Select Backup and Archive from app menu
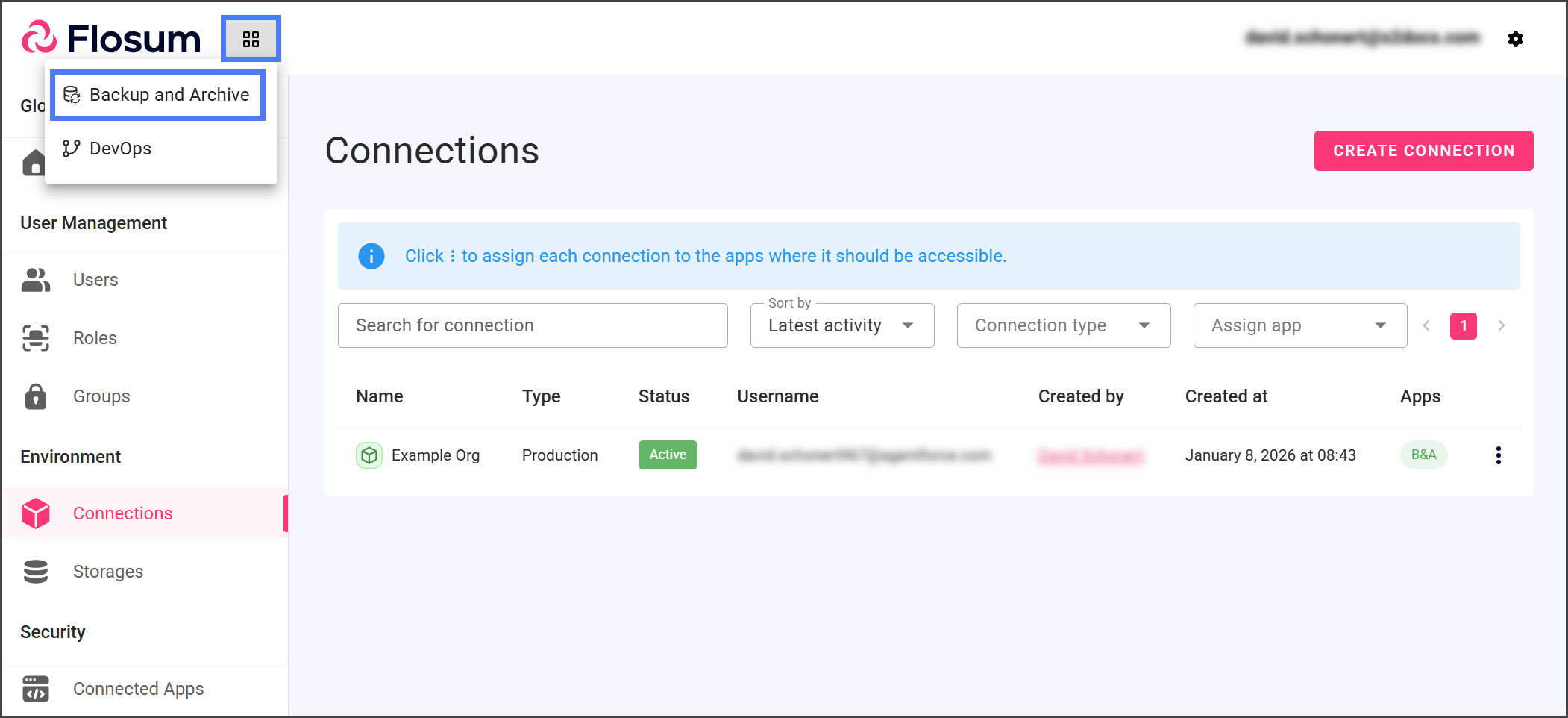The width and height of the screenshot is (1568, 718). pos(158,95)
